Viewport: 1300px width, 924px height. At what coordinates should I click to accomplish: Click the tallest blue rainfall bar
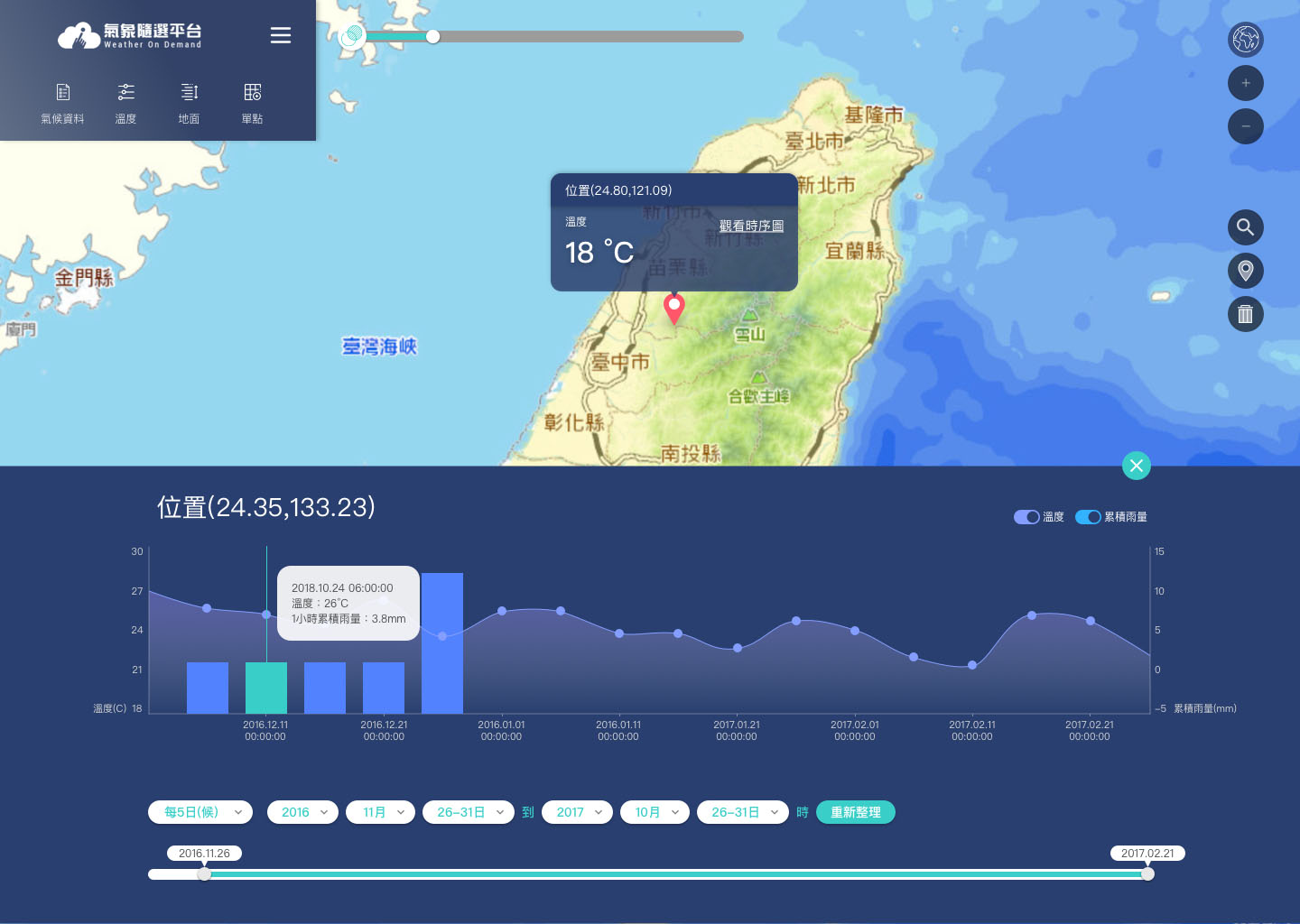tap(442, 643)
